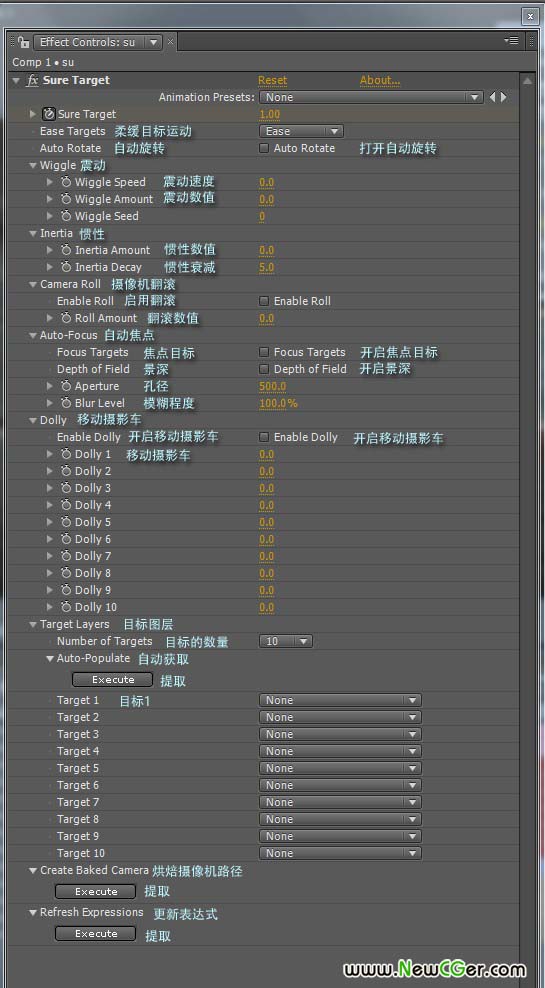Toggle the Sure Target fx effect icon
The width and height of the screenshot is (545, 988).
tap(32, 81)
